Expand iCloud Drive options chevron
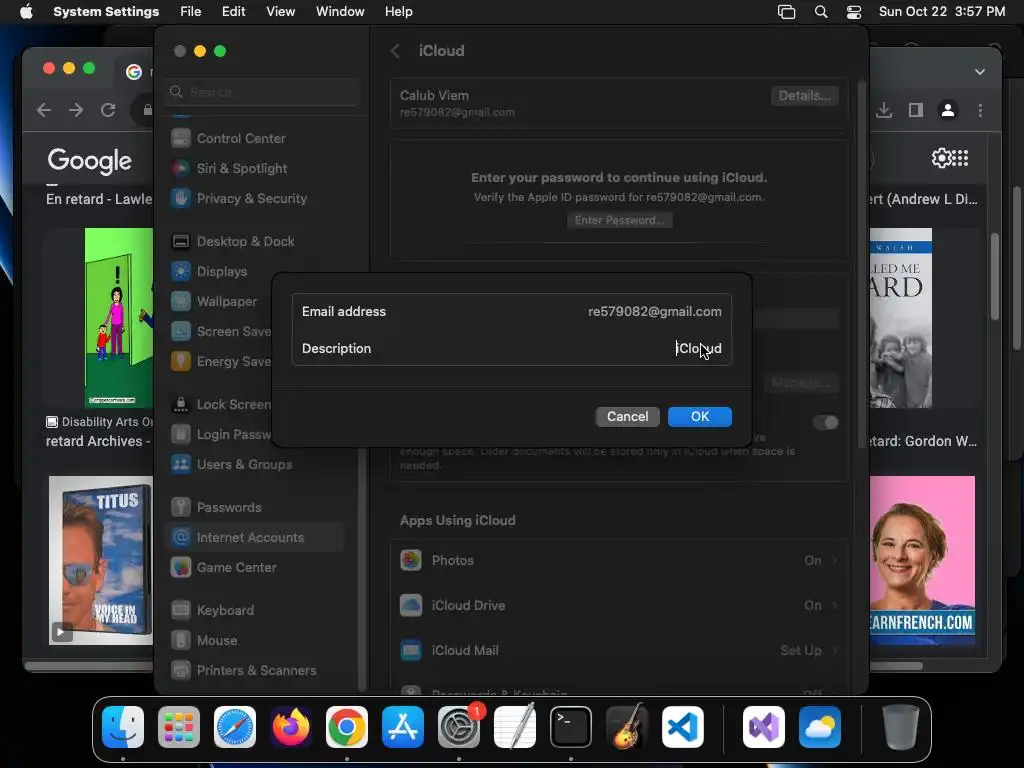 pyautogui.click(x=835, y=605)
